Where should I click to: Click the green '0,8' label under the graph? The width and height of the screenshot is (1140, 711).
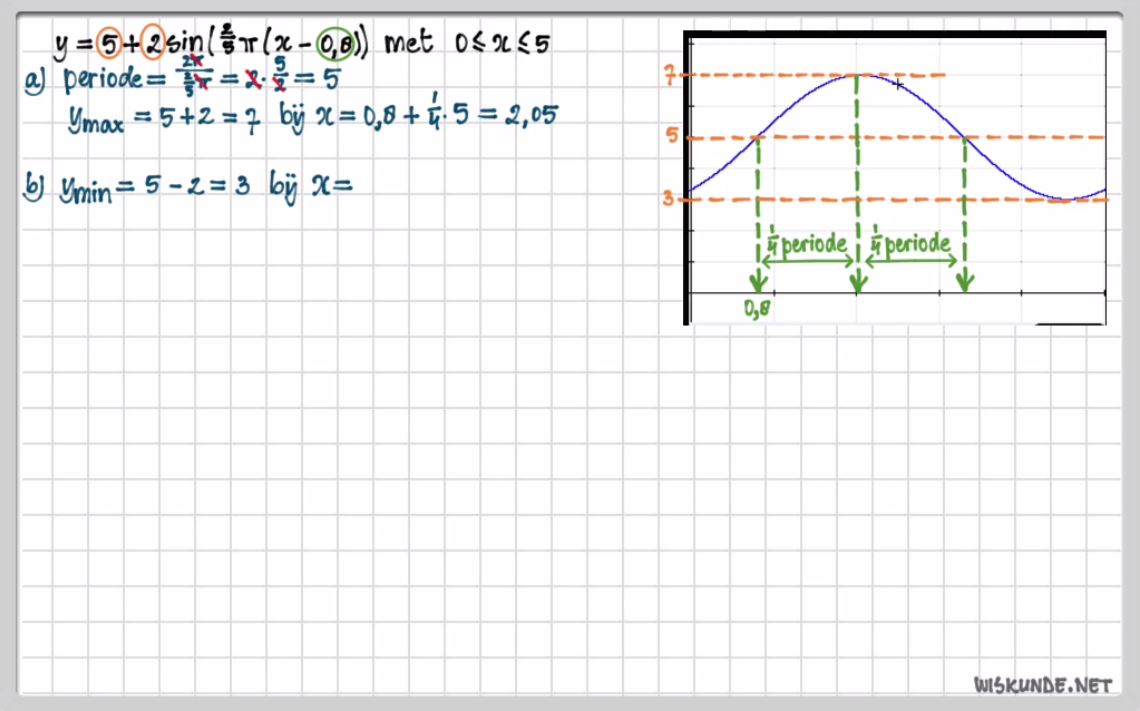point(758,308)
